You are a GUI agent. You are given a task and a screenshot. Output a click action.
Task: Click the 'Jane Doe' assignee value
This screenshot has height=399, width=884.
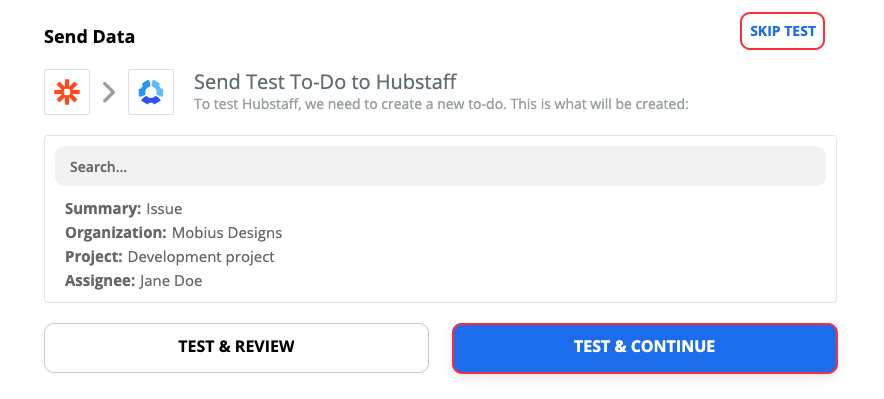click(x=171, y=281)
